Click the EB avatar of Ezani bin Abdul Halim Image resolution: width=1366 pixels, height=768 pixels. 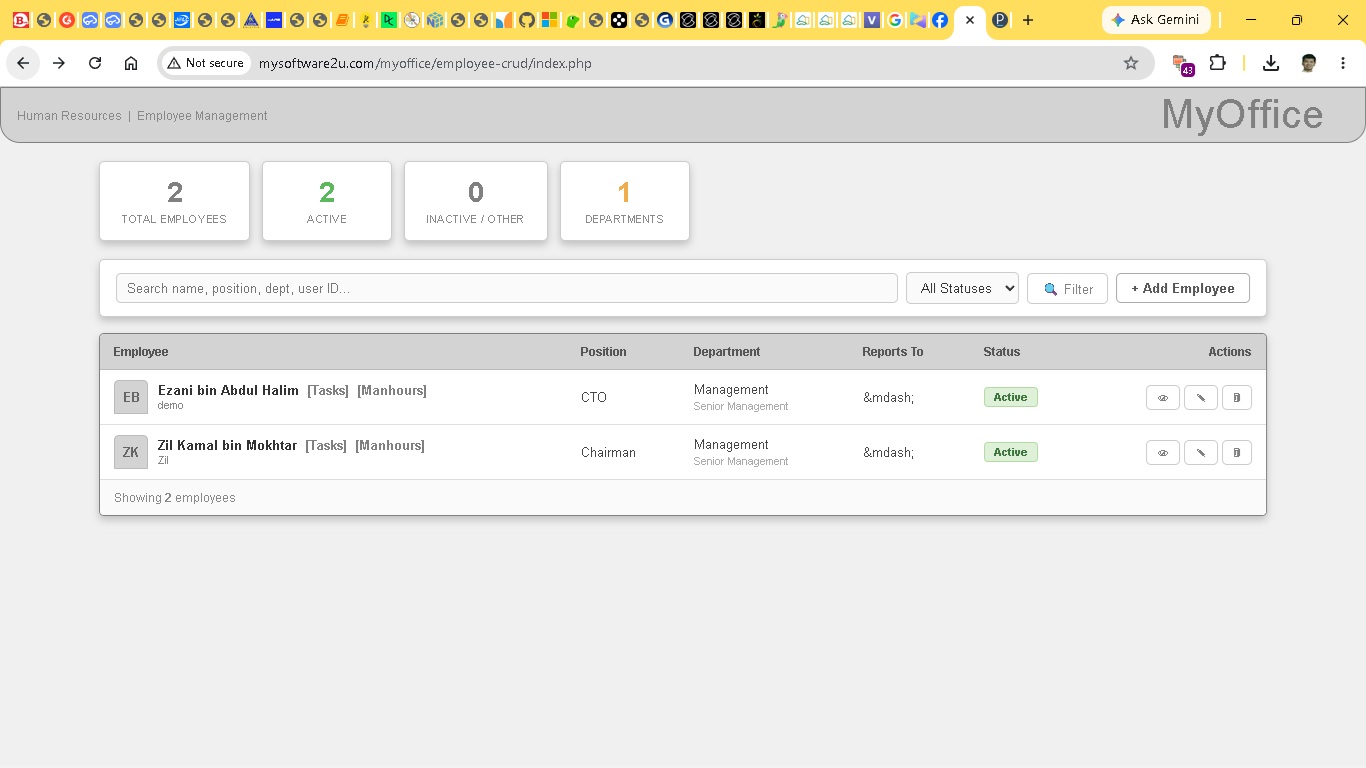(131, 397)
